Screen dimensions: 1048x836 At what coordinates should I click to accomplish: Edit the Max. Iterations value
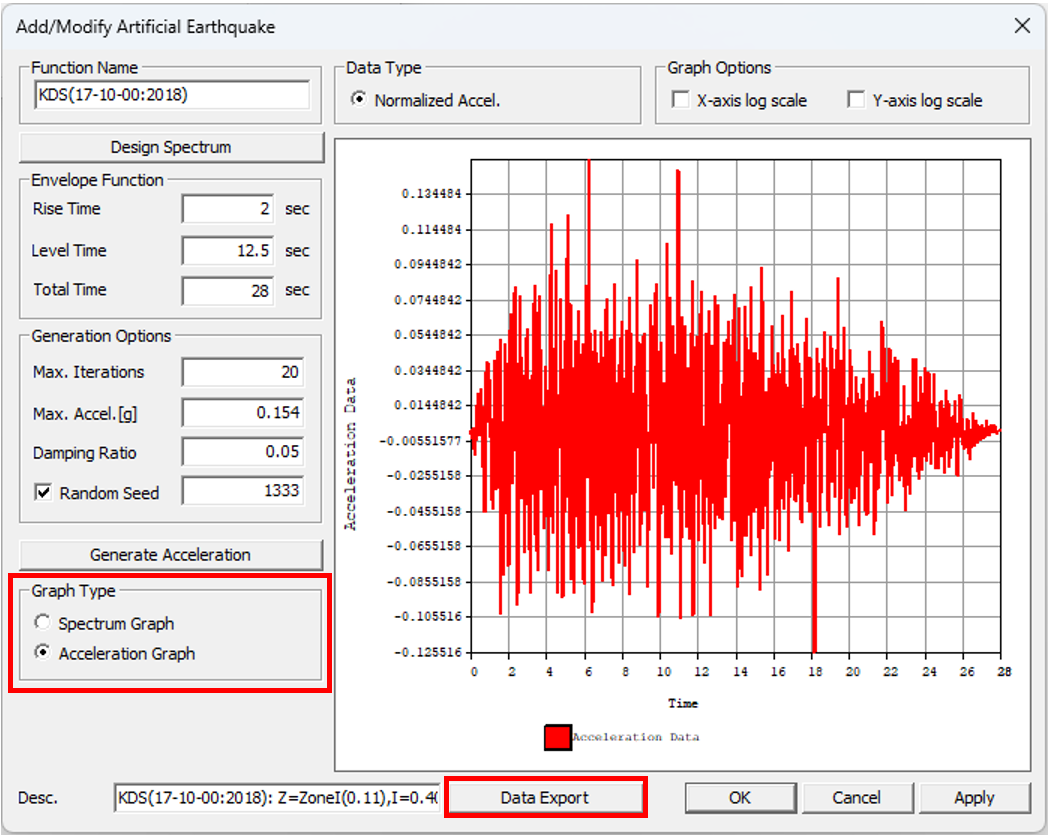[243, 372]
